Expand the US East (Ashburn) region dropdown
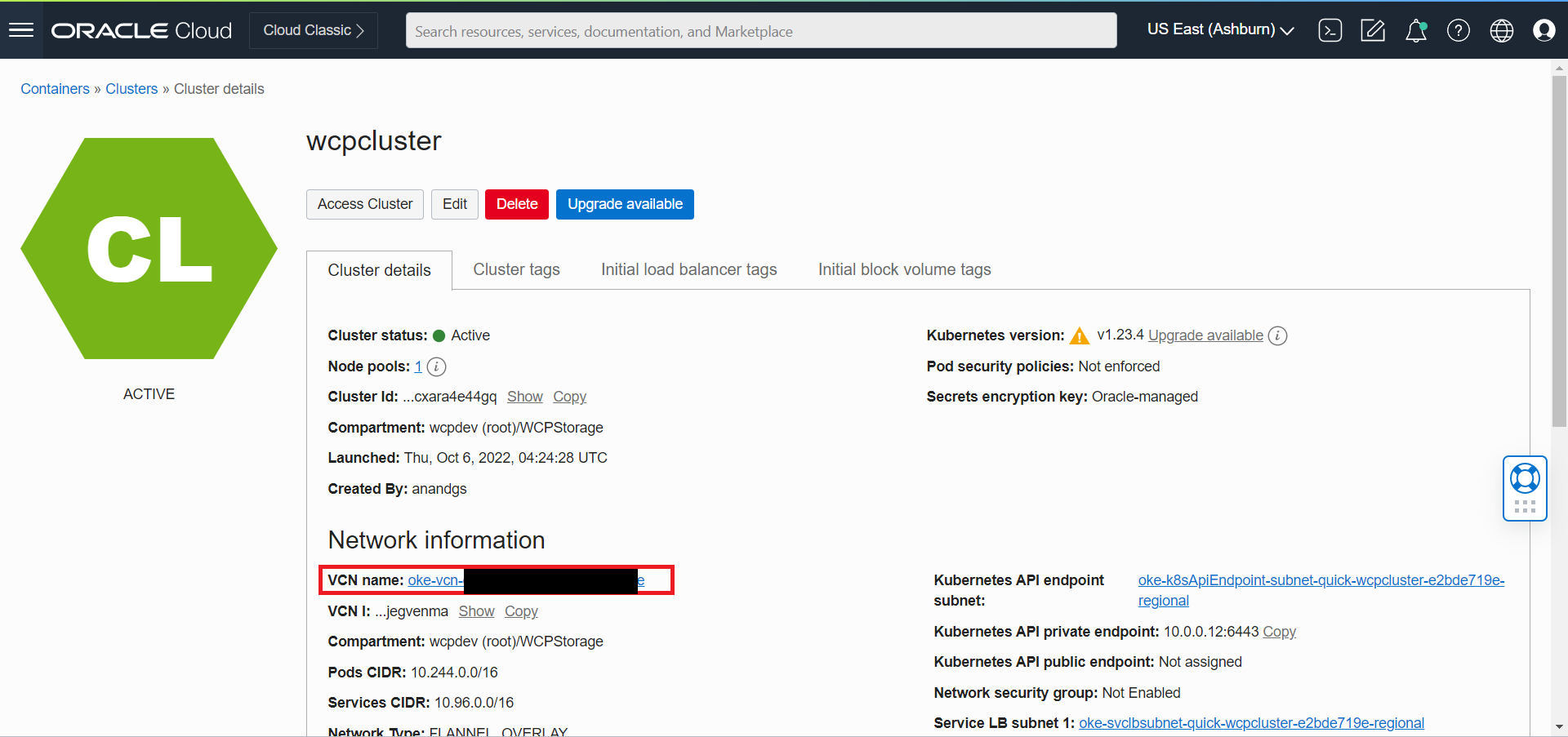 (1220, 29)
